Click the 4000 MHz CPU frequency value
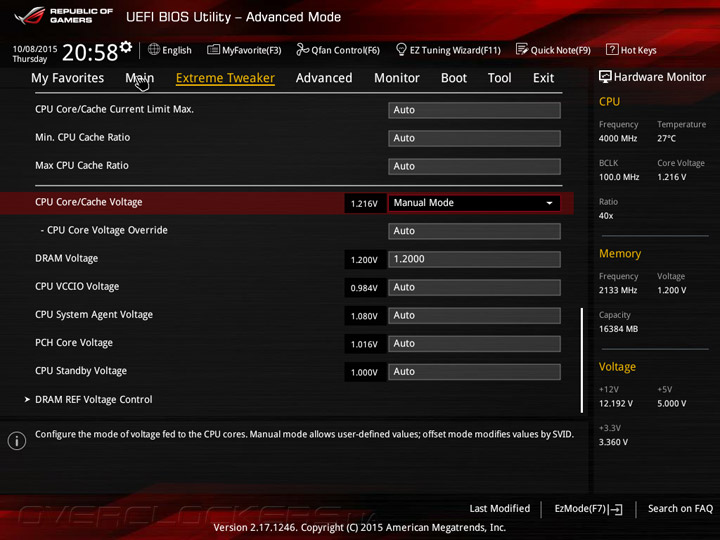 618,138
